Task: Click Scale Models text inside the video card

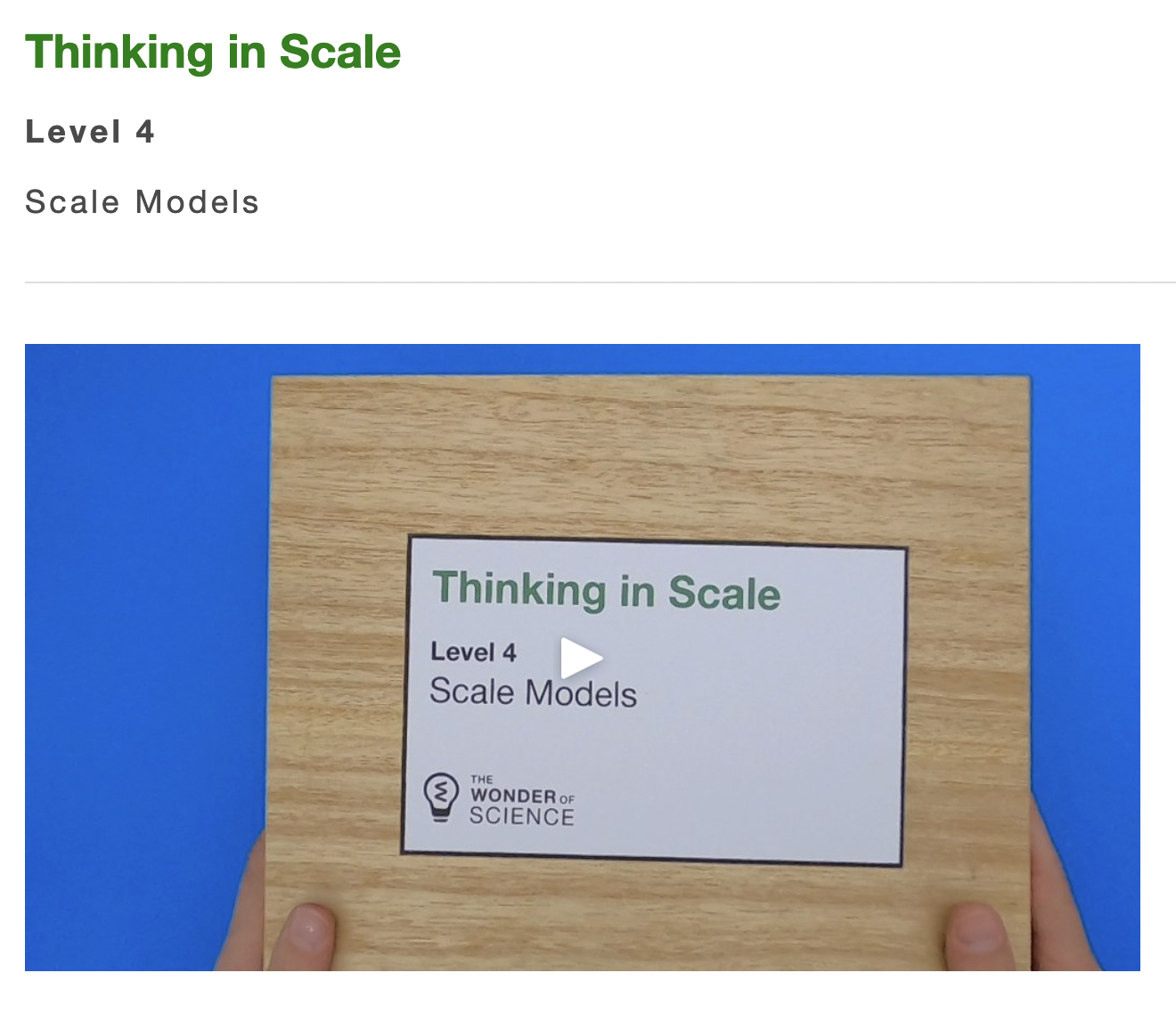Action: (x=533, y=693)
